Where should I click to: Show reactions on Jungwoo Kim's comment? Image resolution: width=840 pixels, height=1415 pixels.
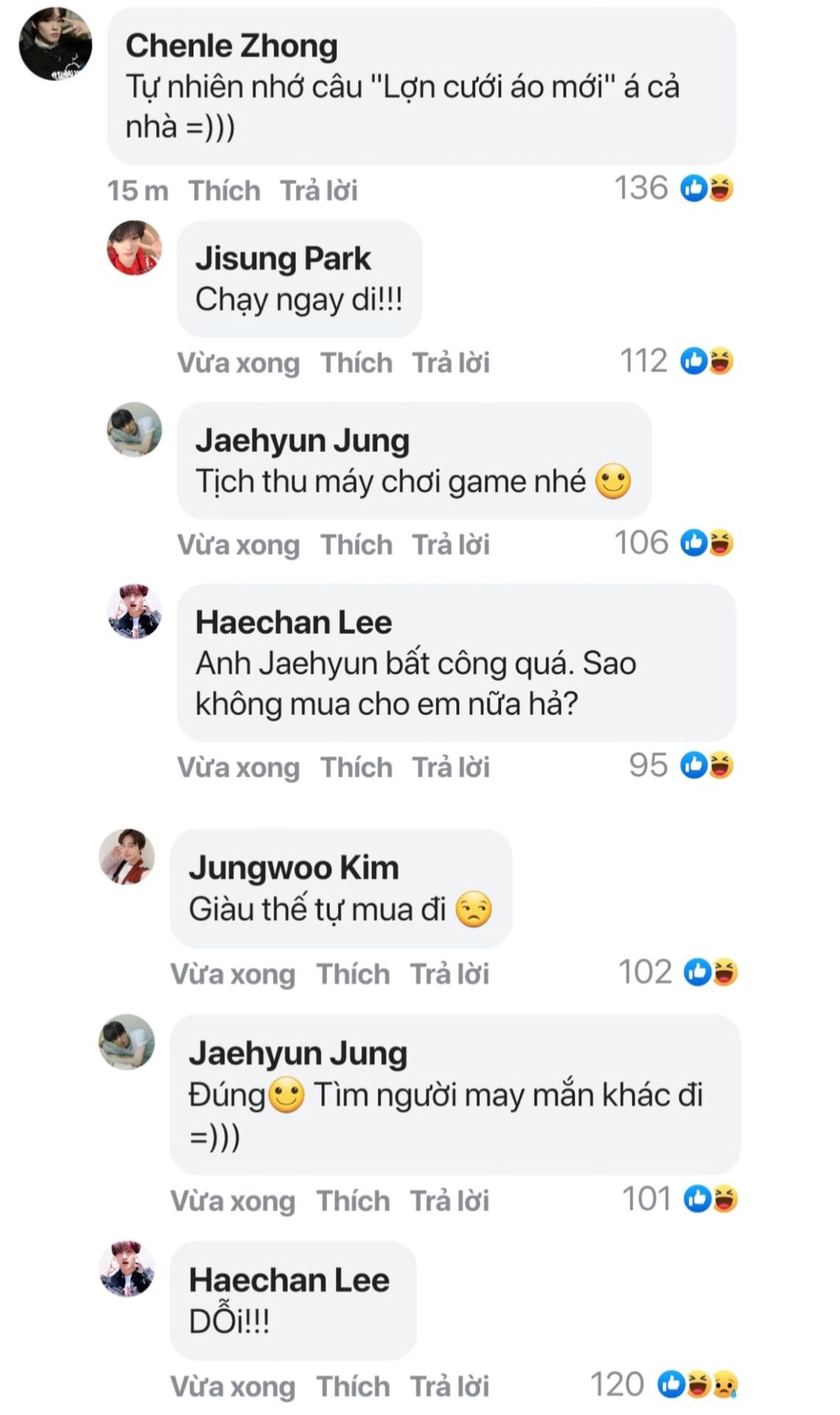(711, 973)
